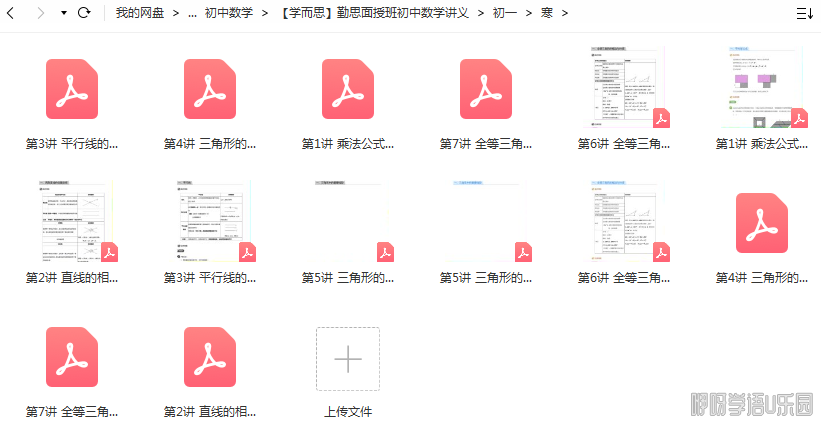Expand the collapsed '...' breadcrumb path
Screen dimensions: 821x430
[x=192, y=13]
